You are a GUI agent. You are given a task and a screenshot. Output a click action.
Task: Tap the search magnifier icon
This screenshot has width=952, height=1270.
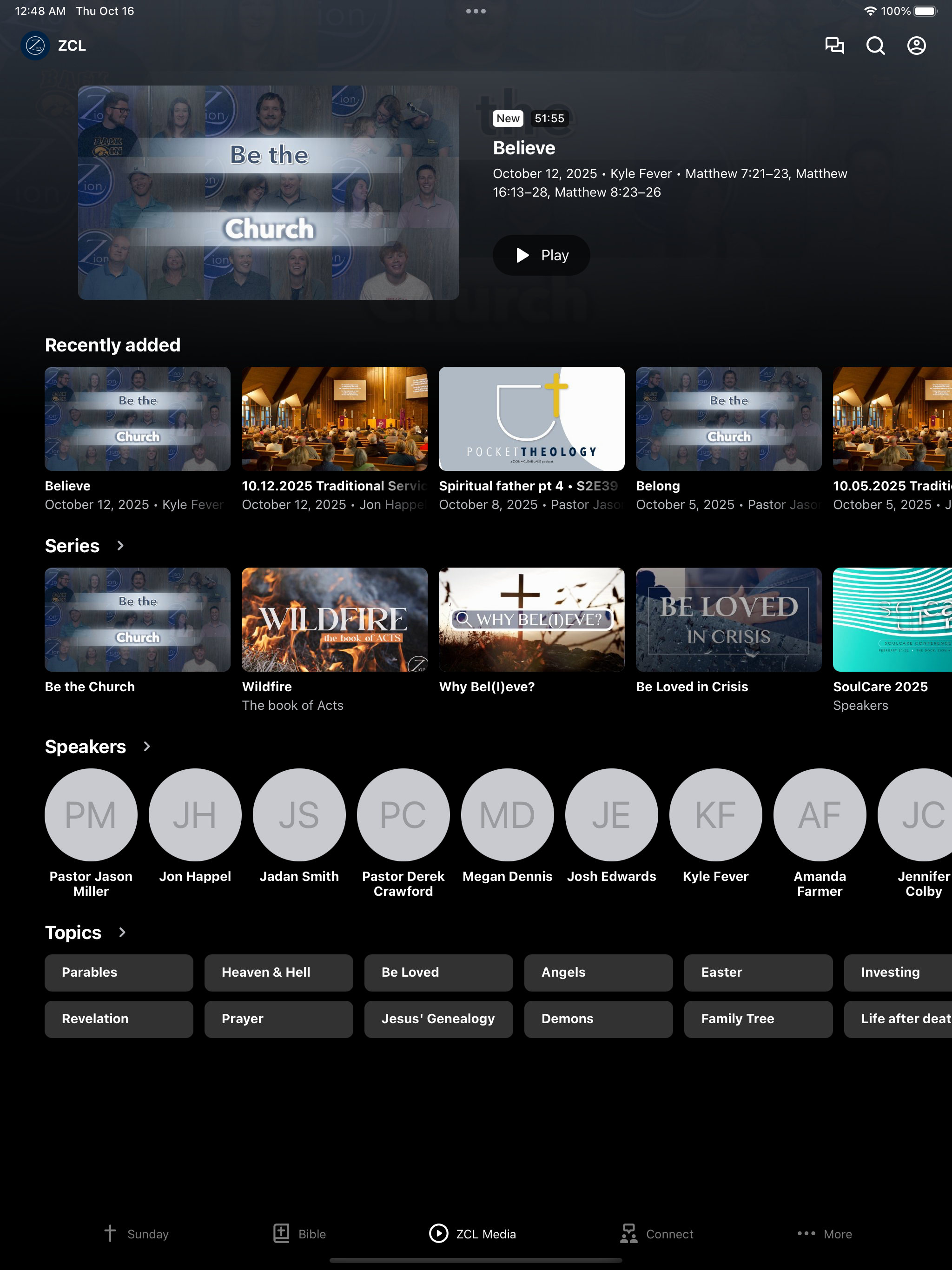876,46
